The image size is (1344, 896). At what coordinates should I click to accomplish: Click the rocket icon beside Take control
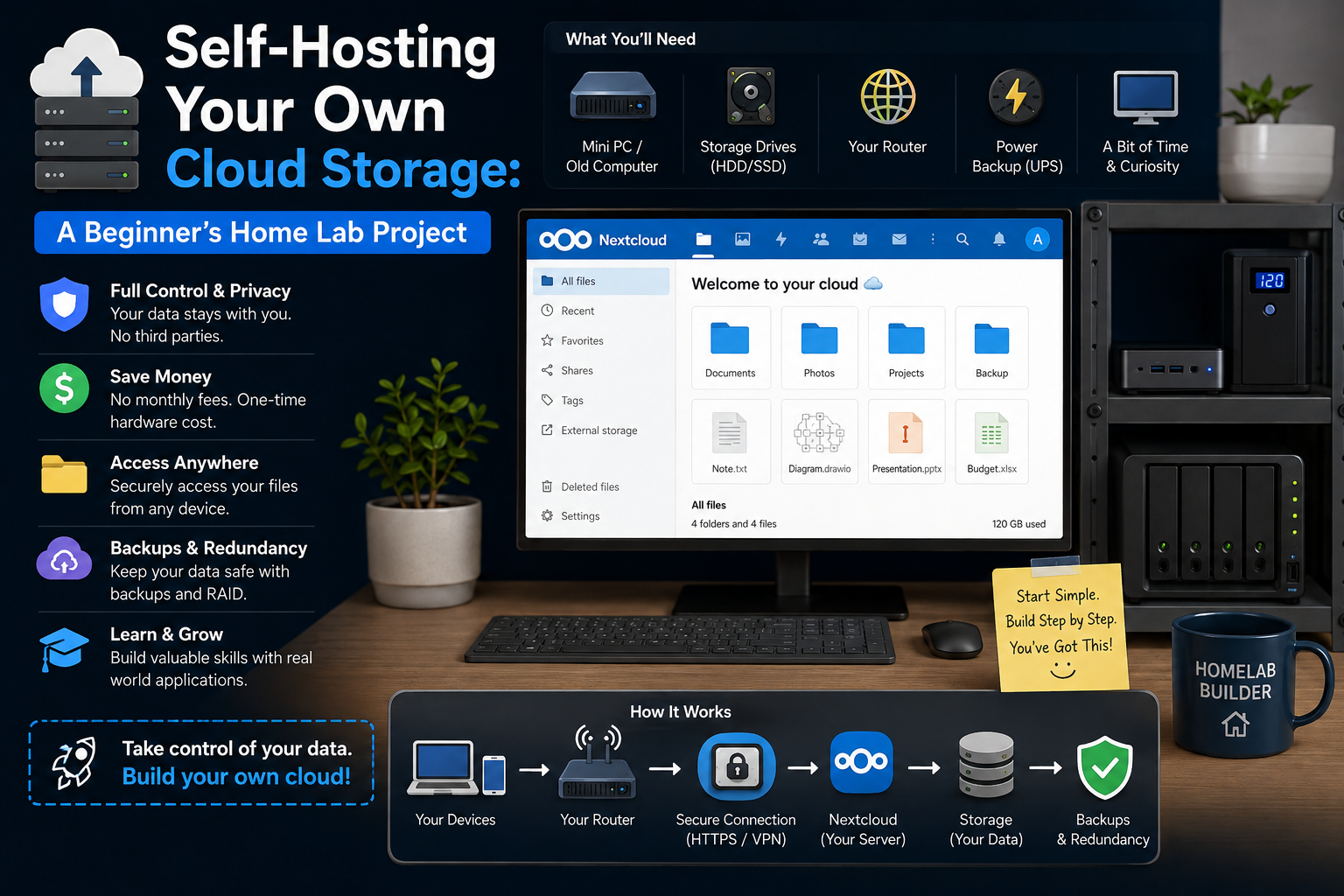[x=74, y=762]
